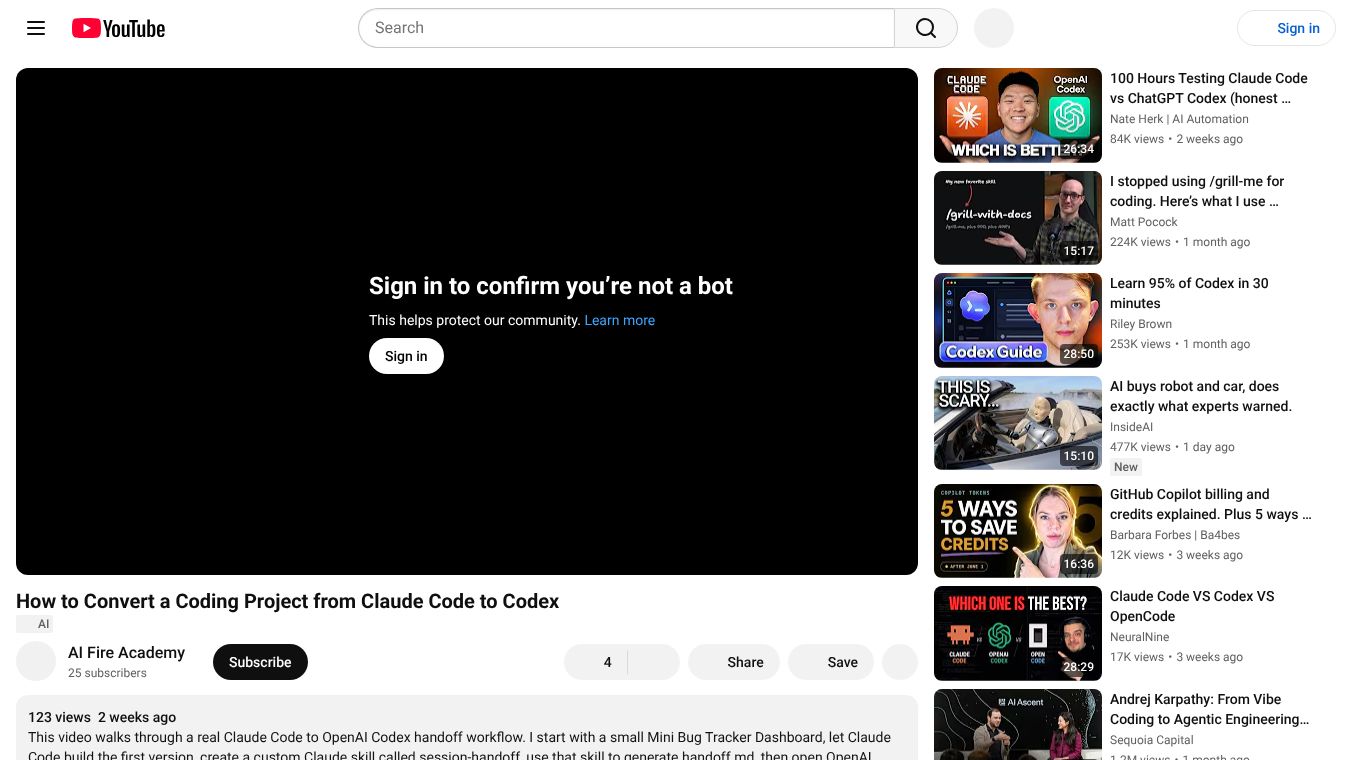Click the Matt Pocock channel name
The image size is (1352, 760).
point(1144,222)
